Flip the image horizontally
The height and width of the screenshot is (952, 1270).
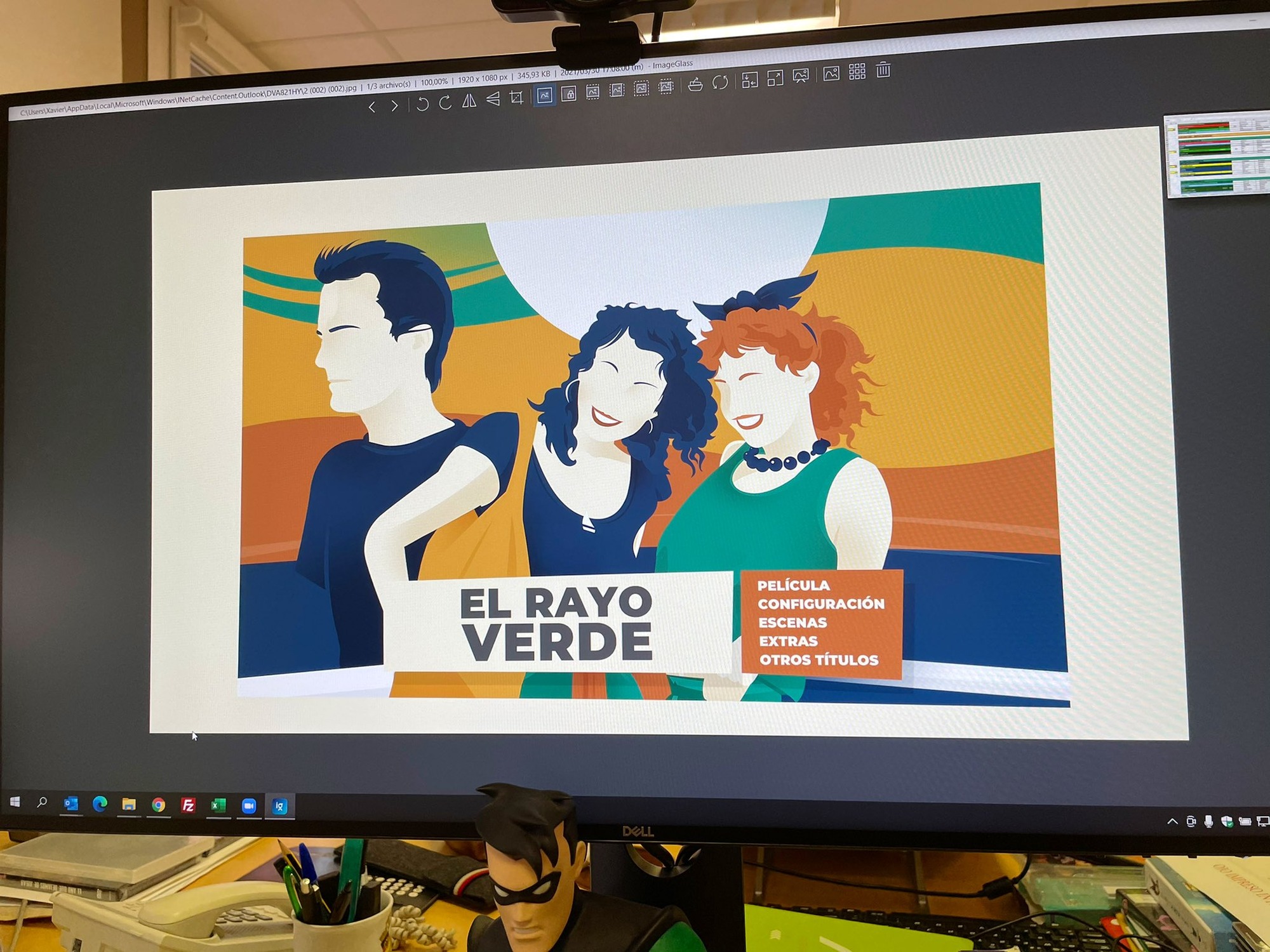(x=469, y=100)
